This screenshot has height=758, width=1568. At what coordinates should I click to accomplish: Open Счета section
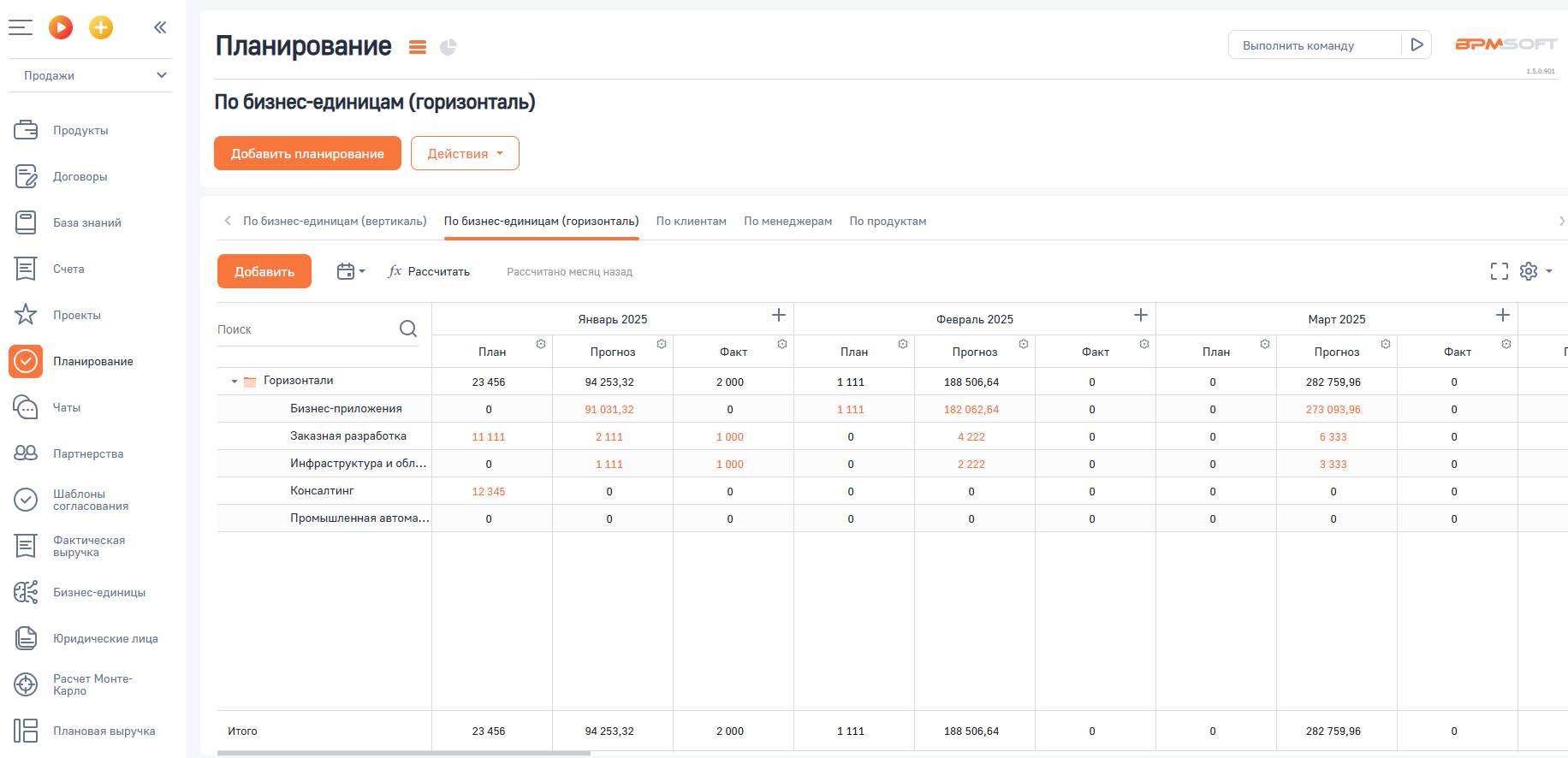coord(68,269)
